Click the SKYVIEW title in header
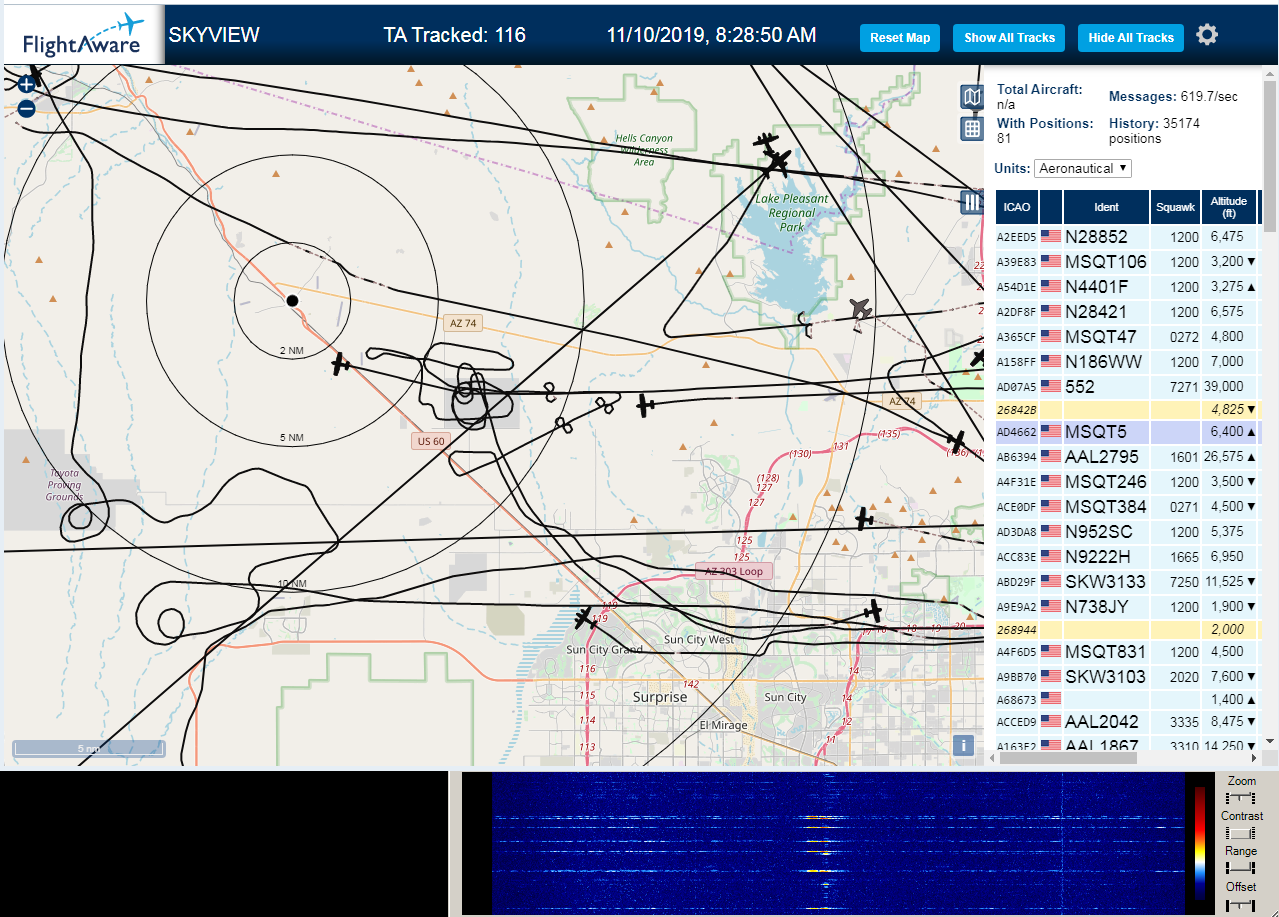Viewport: 1279px width, 917px height. [214, 35]
